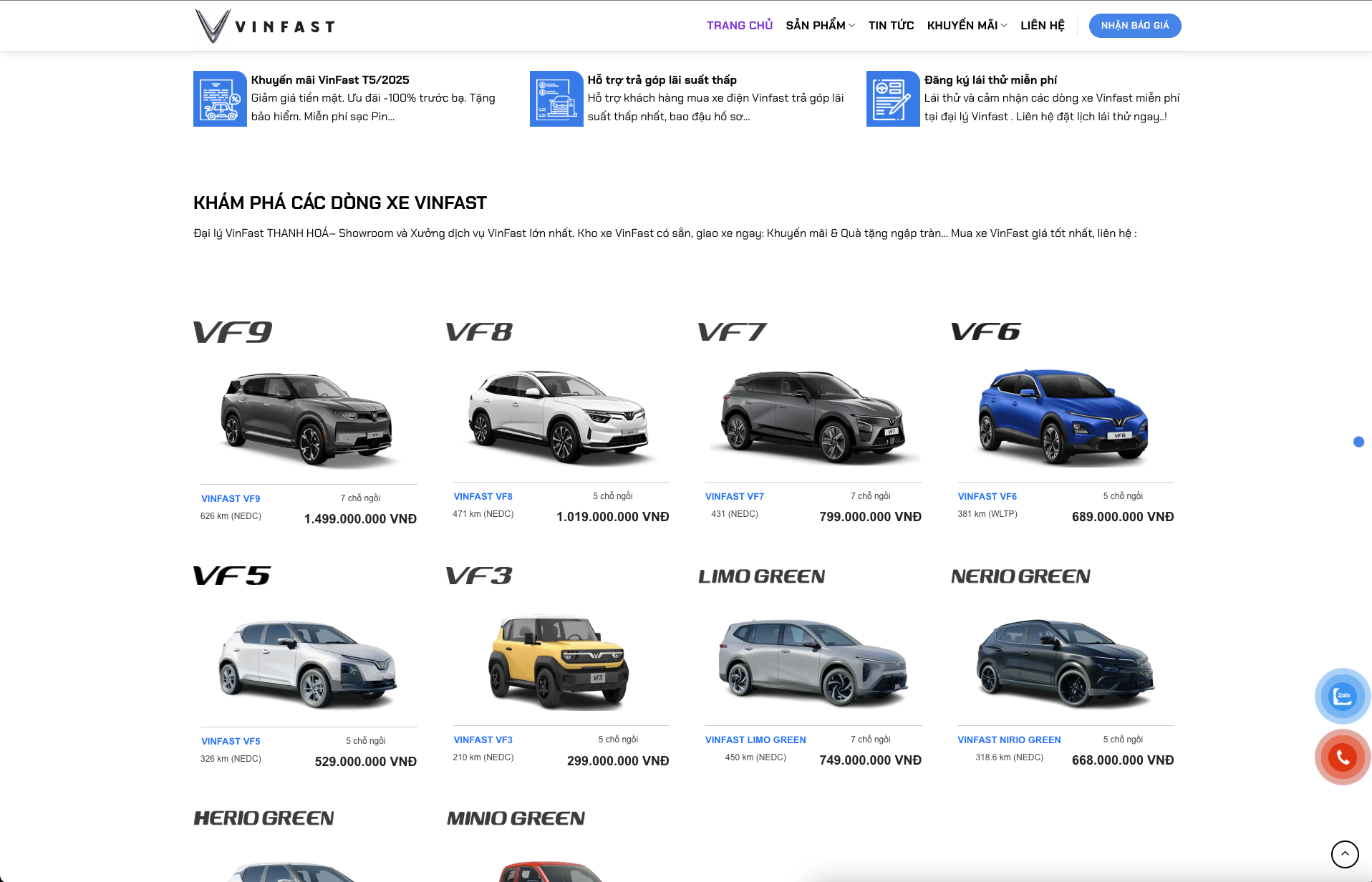Click the blue VF6 car image

click(1063, 417)
